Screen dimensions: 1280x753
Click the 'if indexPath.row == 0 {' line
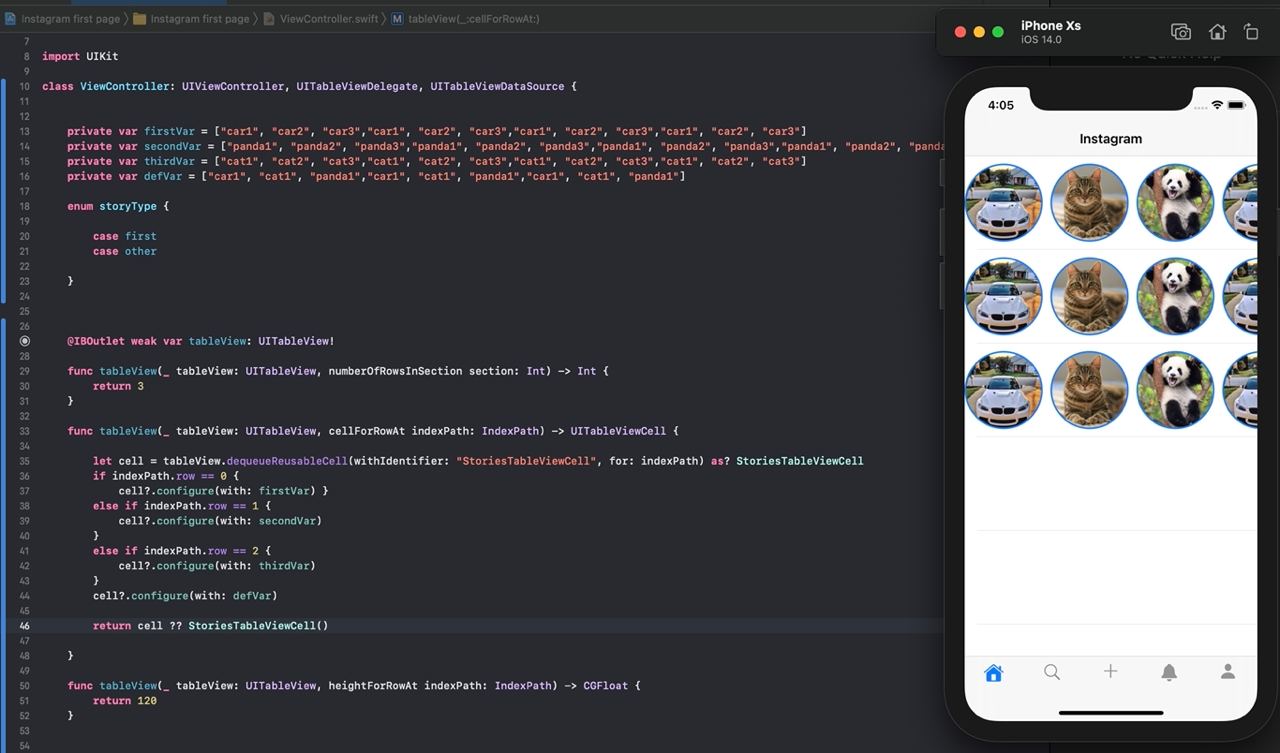[166, 476]
